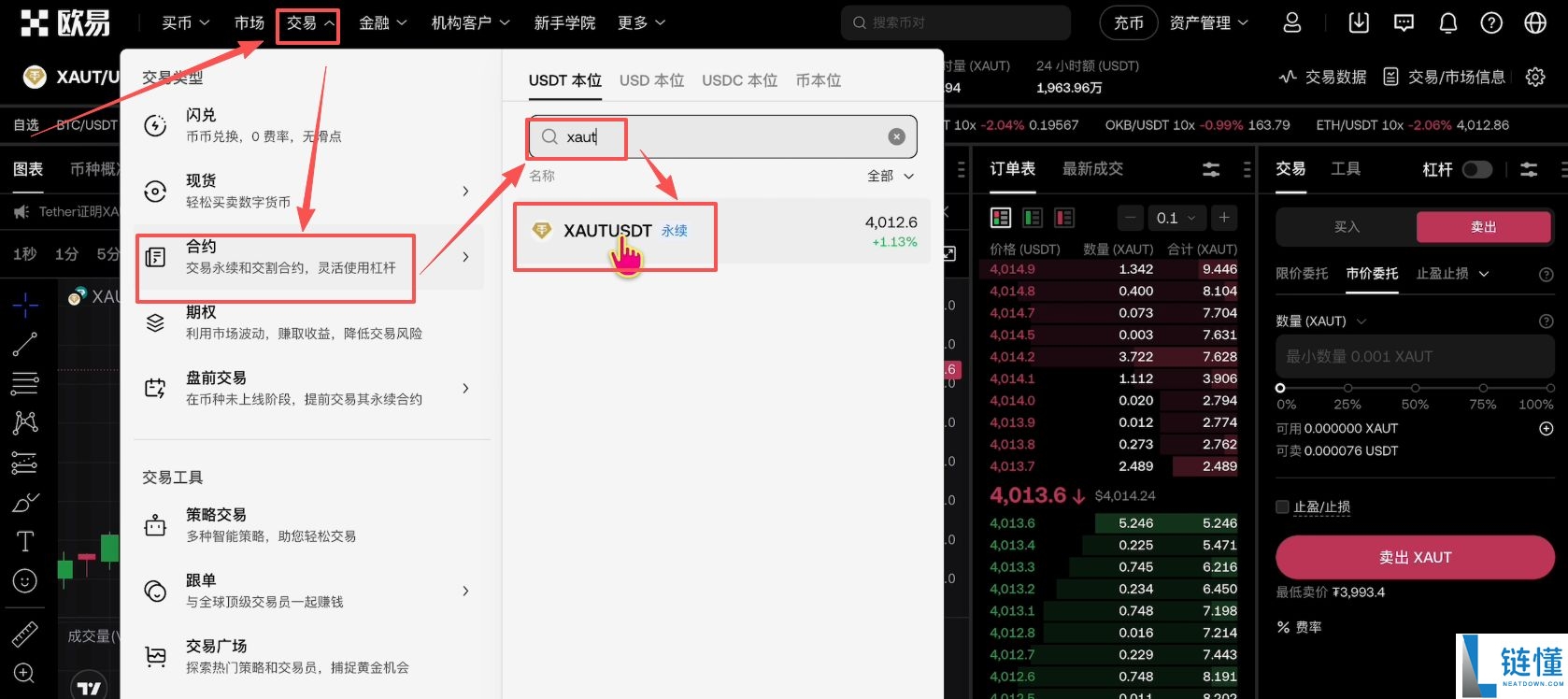The image size is (1568, 699).
Task: Click the 数量 XAUT quantity input field
Action: [x=1415, y=356]
